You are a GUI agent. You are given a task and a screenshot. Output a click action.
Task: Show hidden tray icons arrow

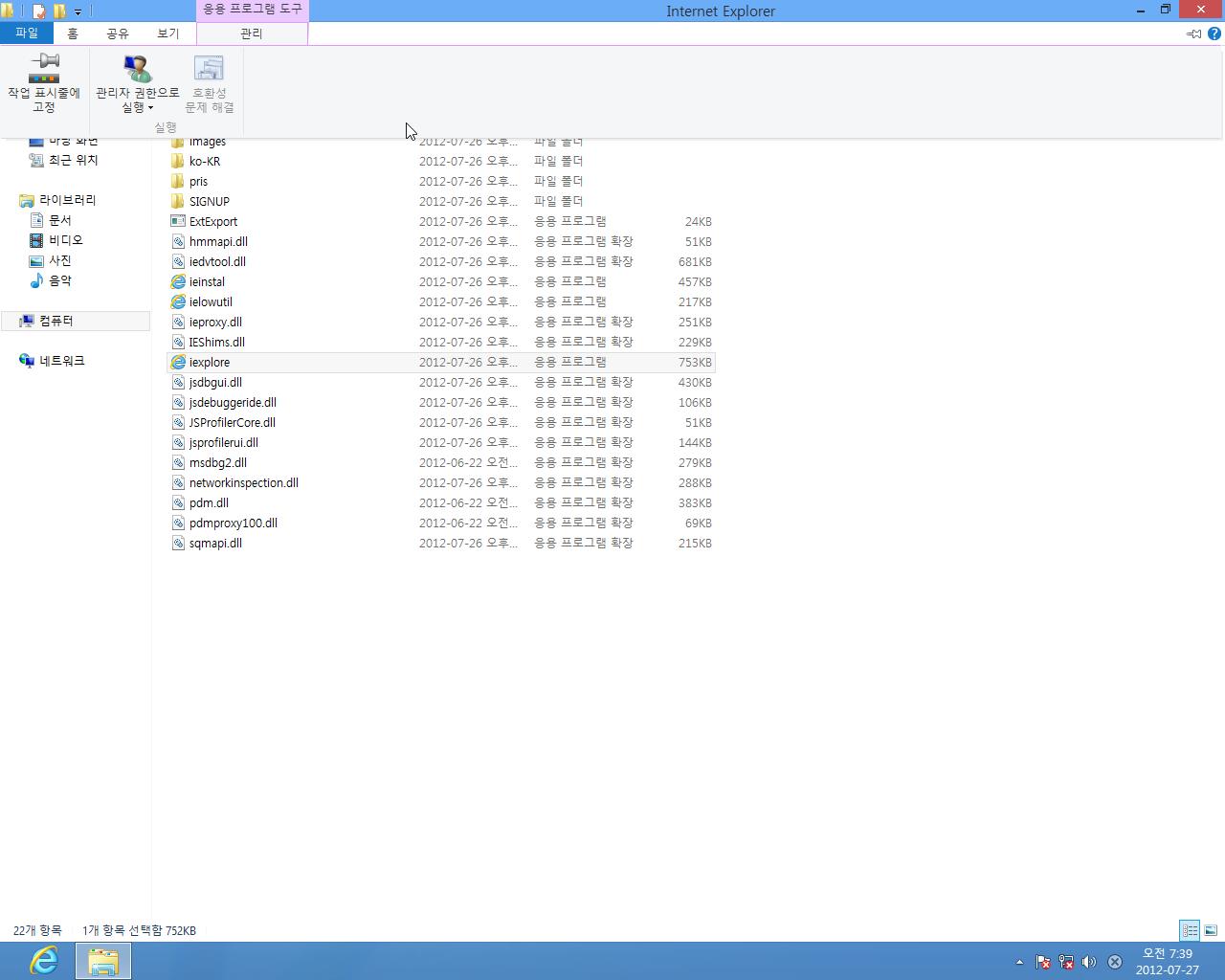coord(1019,962)
